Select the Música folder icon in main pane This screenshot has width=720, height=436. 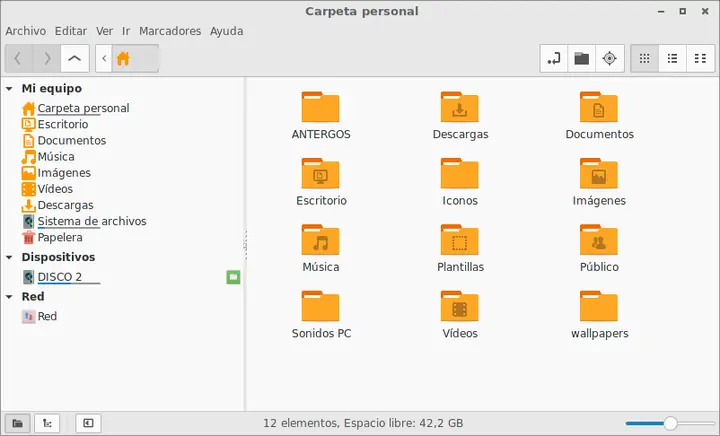321,240
